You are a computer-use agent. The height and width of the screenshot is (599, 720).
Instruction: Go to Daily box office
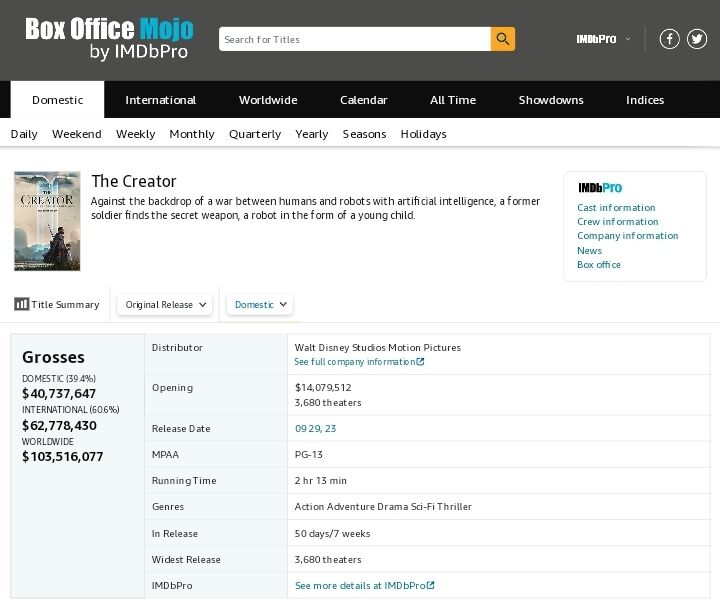click(x=24, y=134)
